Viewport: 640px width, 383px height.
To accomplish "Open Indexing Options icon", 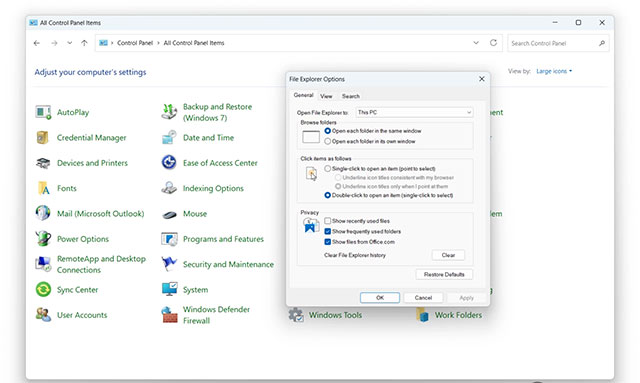I will pyautogui.click(x=169, y=188).
